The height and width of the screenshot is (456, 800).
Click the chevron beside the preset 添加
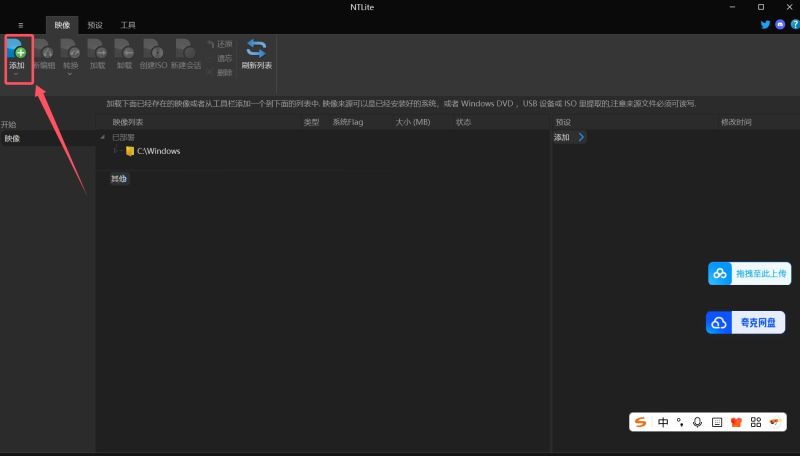tap(581, 137)
